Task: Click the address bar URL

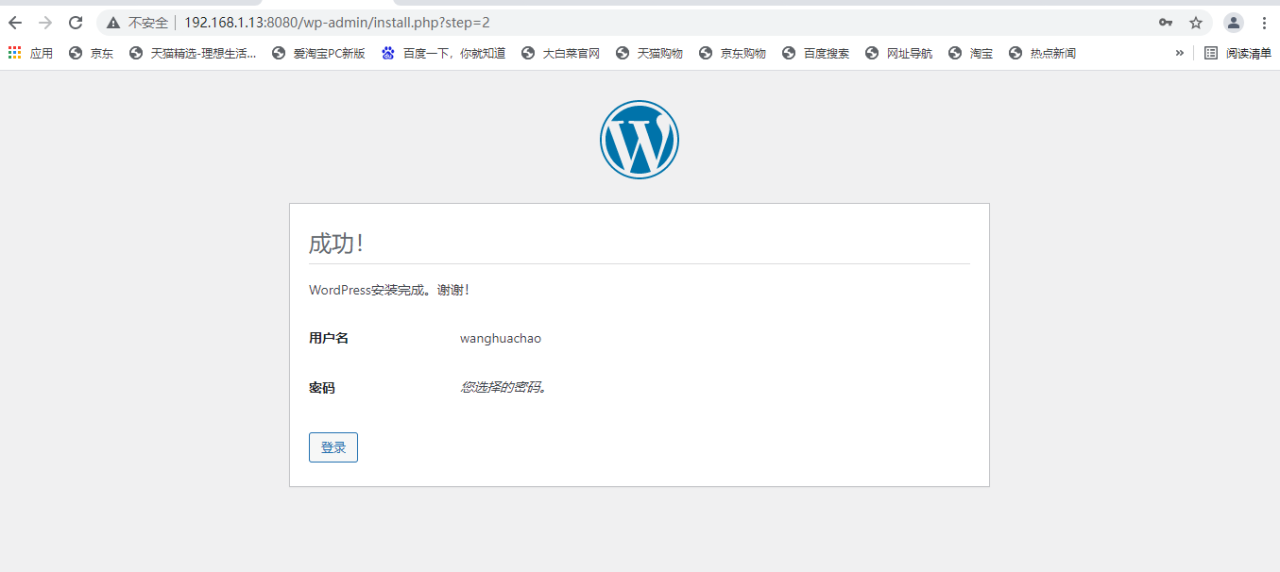Action: pyautogui.click(x=337, y=22)
